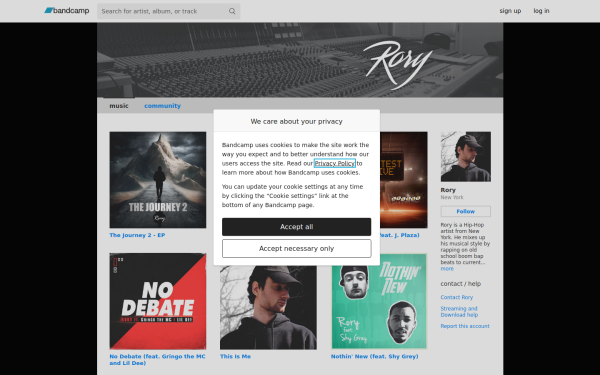The width and height of the screenshot is (600, 375).
Task: Click the search magnifier icon
Action: coord(232,11)
